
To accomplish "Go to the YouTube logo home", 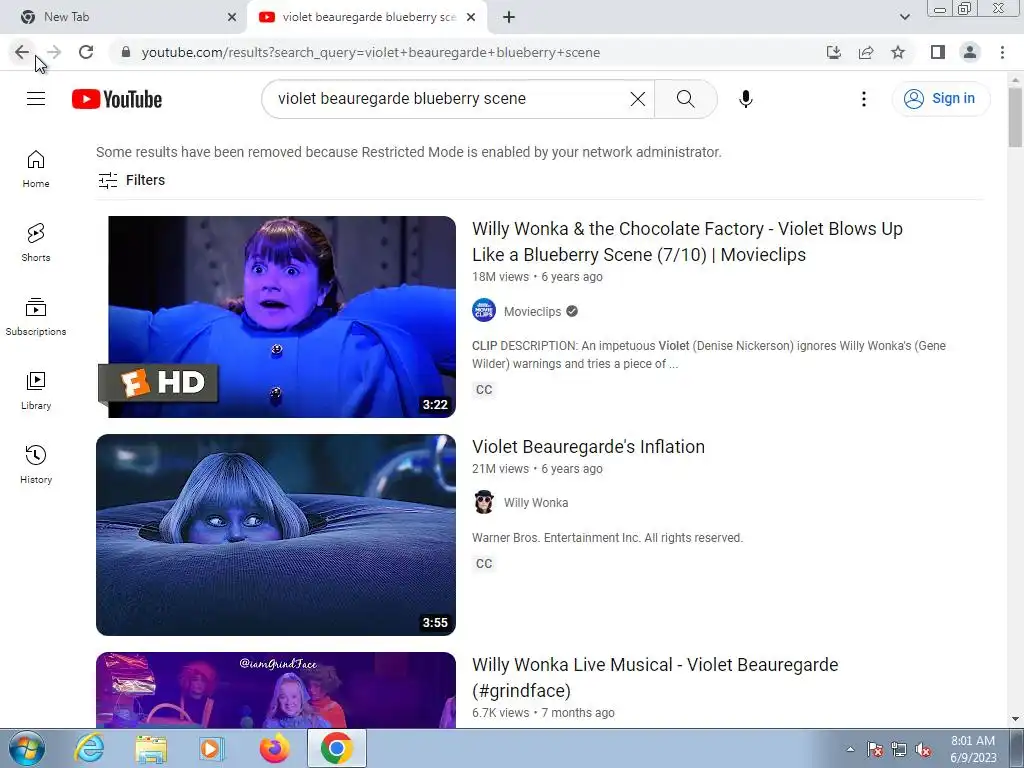I will click(x=117, y=99).
